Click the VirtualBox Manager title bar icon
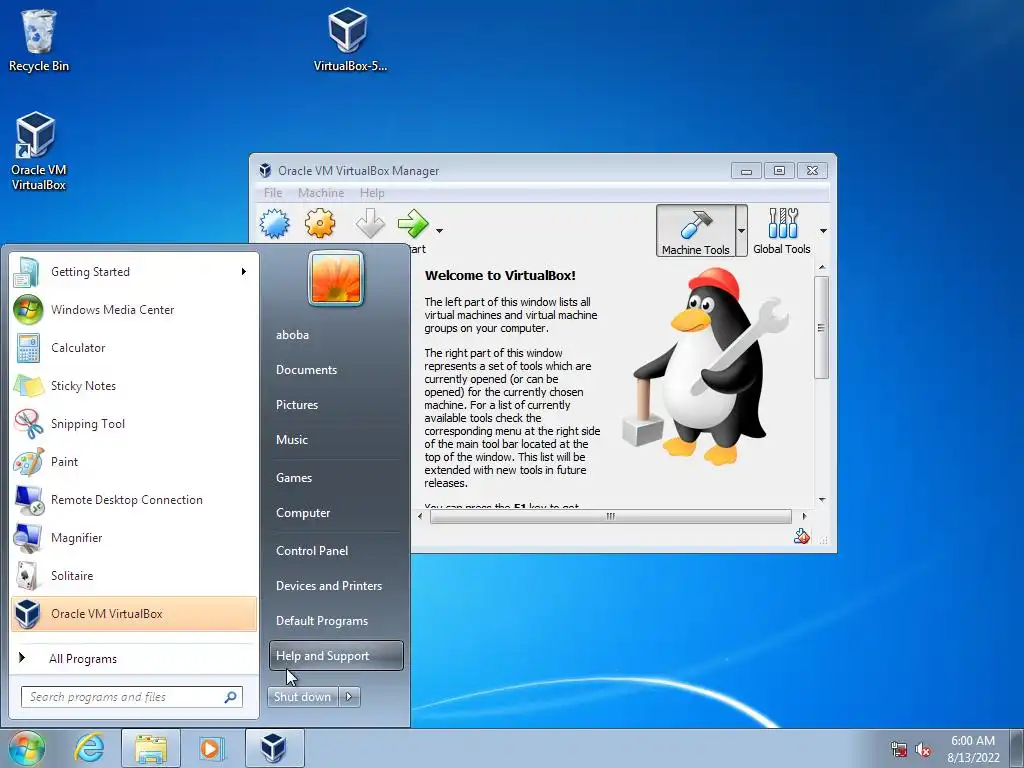1024x768 pixels. pyautogui.click(x=265, y=170)
